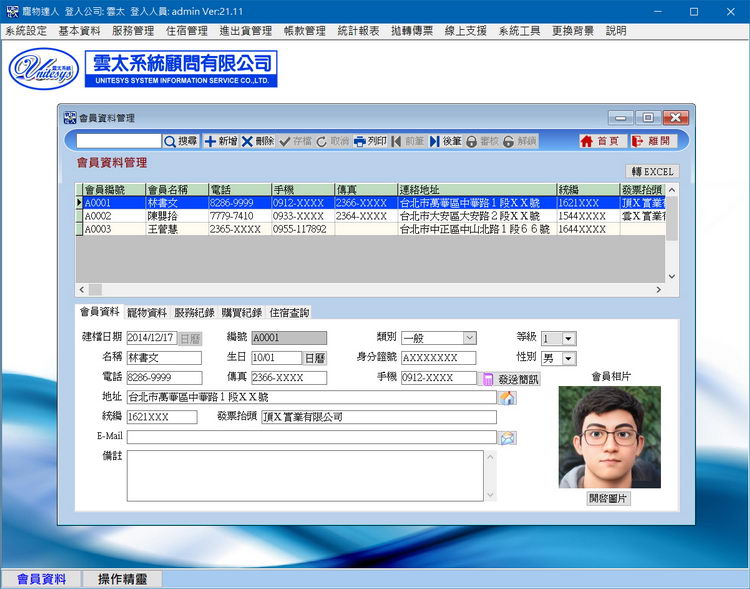Add a new member with 新增
This screenshot has height=589, width=750.
click(221, 142)
